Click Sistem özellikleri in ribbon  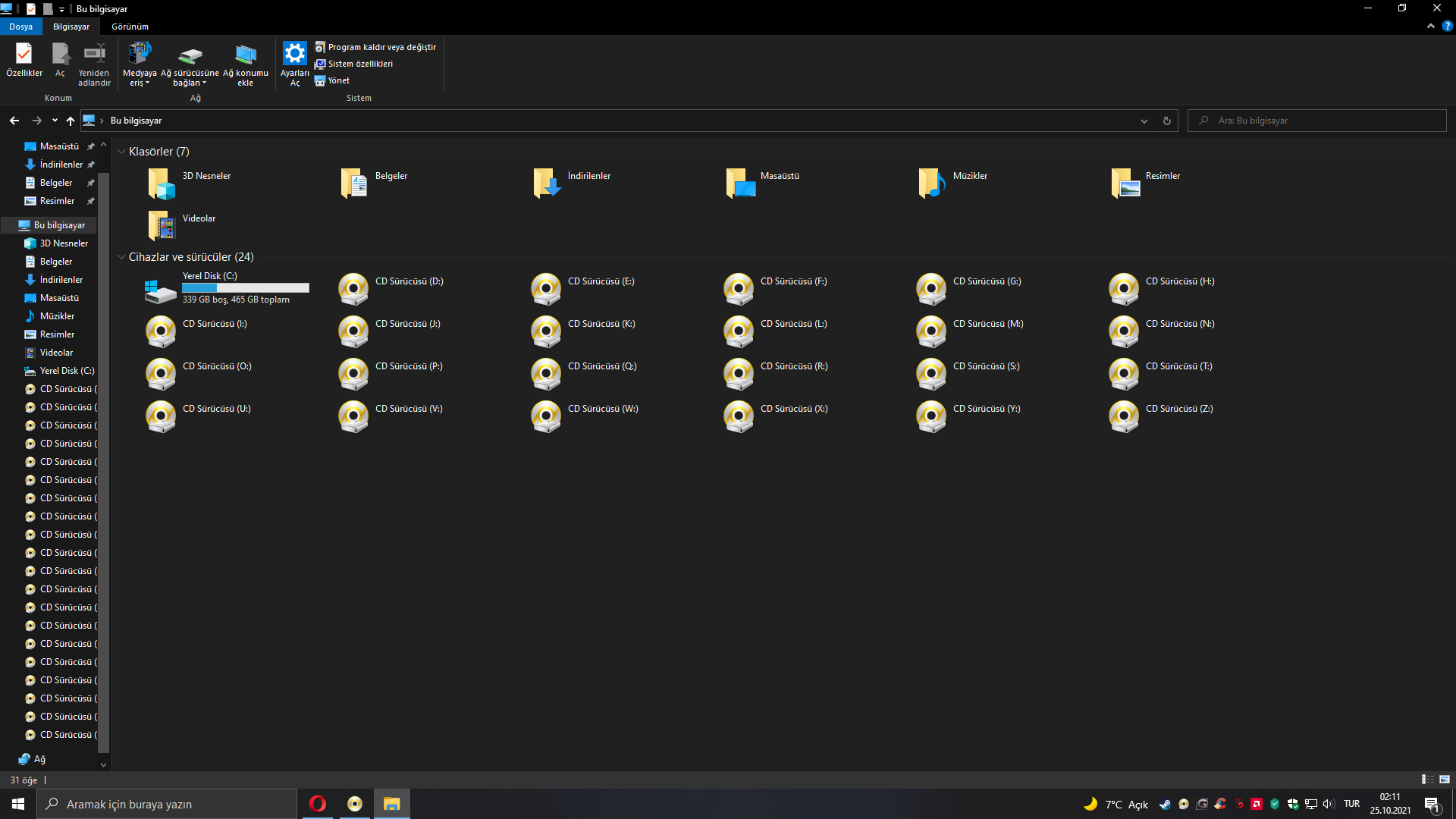tap(360, 64)
